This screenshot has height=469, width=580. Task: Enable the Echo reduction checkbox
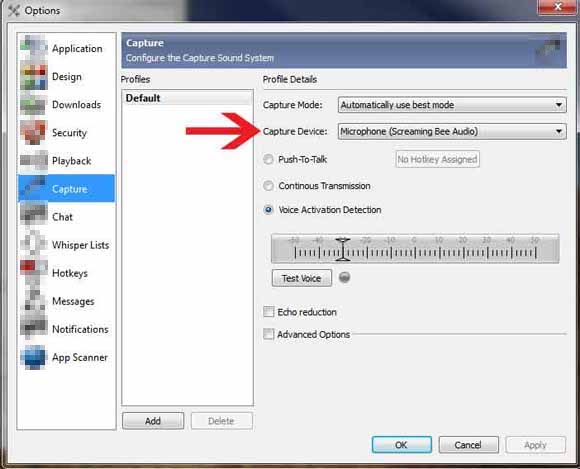click(269, 312)
